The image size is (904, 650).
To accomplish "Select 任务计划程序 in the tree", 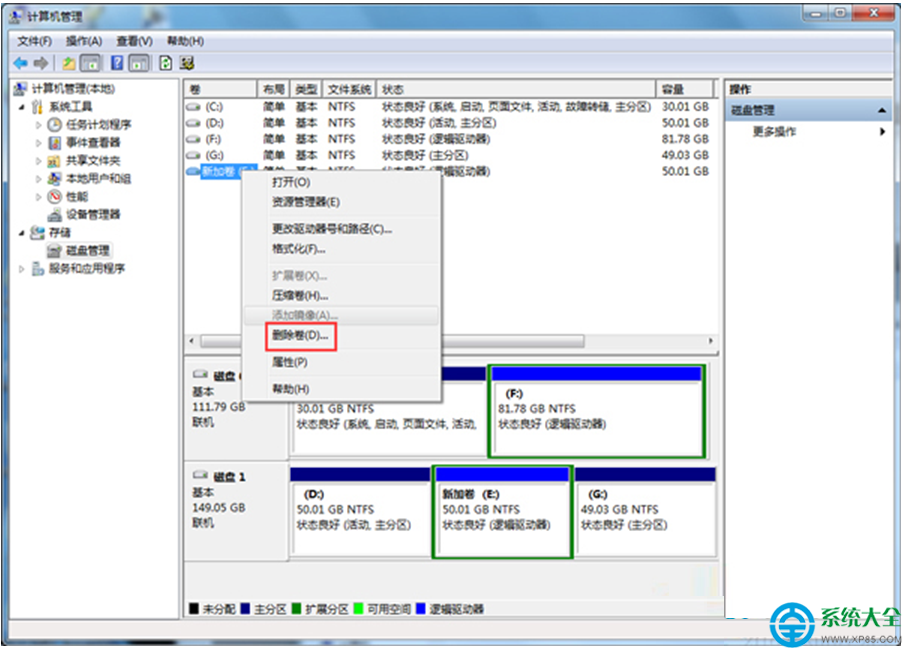I will click(98, 125).
